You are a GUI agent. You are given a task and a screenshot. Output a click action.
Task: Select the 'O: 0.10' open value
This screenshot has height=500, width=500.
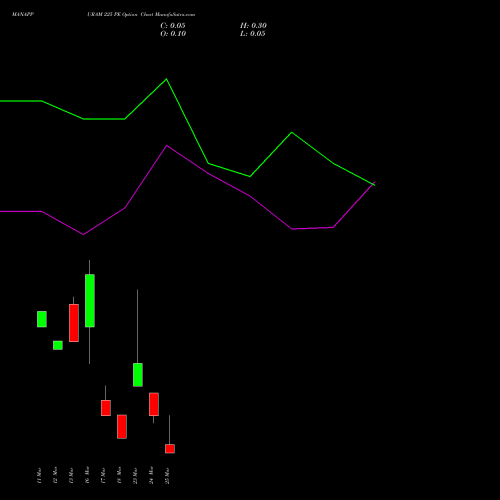[173, 33]
